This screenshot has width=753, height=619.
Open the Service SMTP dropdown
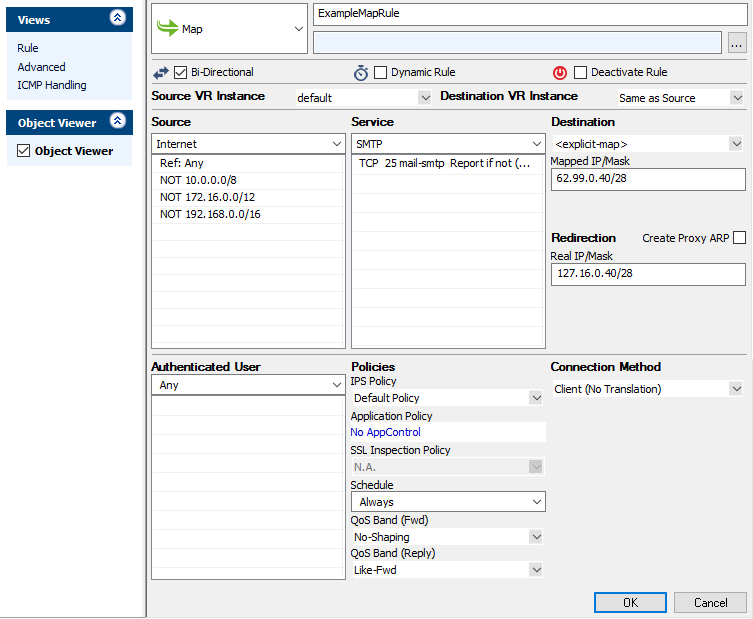(448, 144)
